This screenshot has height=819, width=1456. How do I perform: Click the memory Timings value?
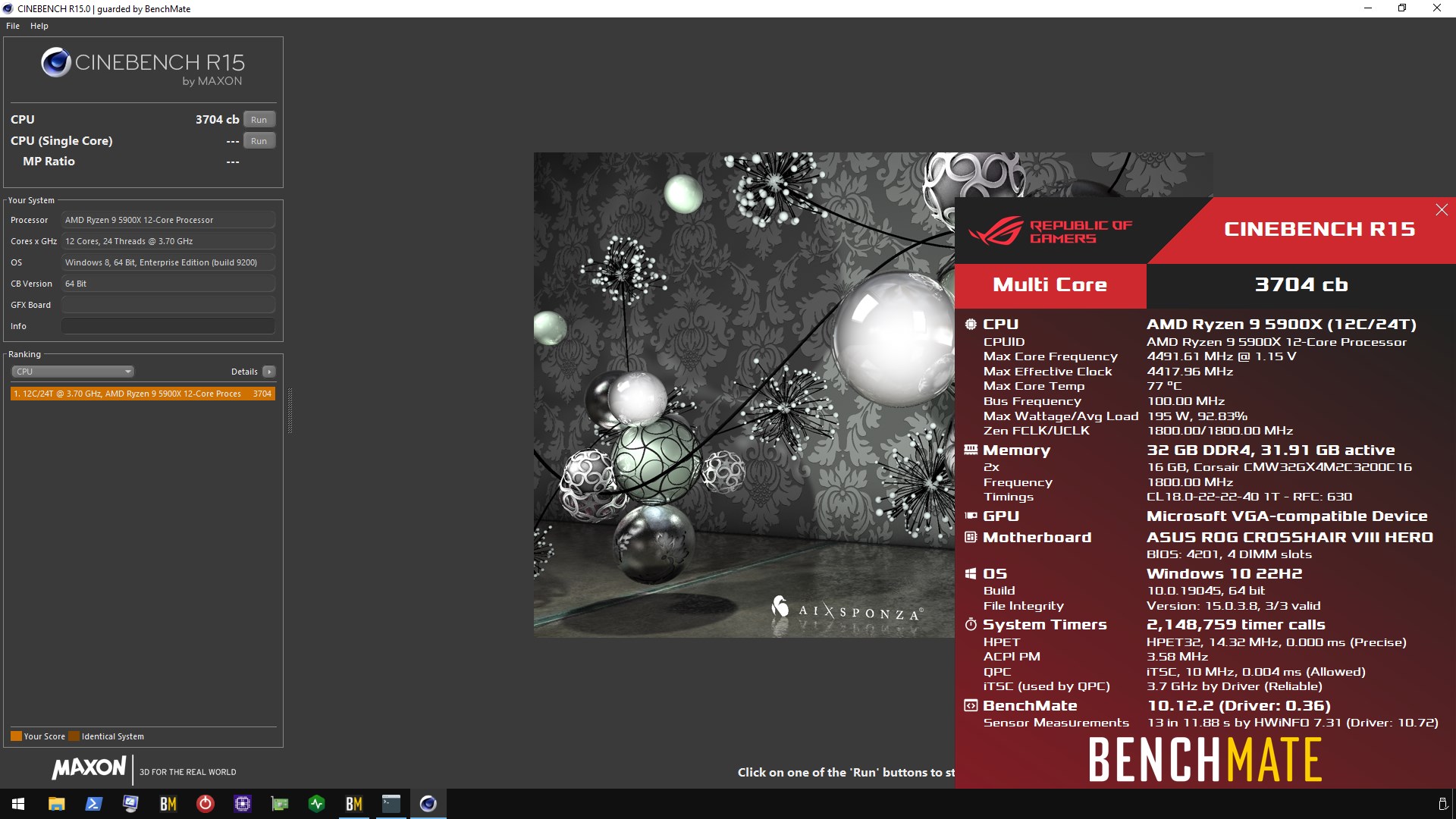click(x=1249, y=497)
